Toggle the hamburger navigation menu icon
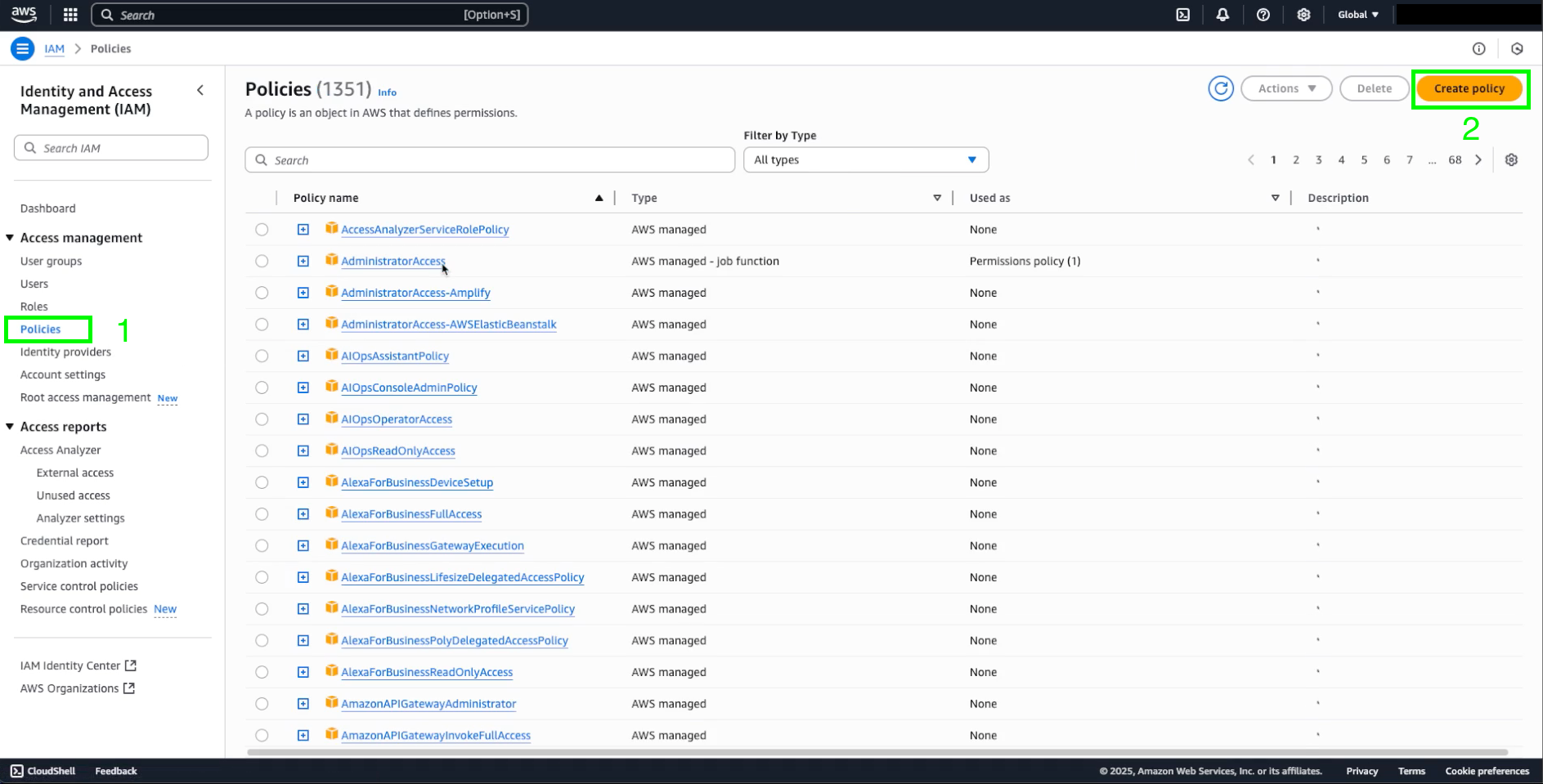 click(x=23, y=49)
